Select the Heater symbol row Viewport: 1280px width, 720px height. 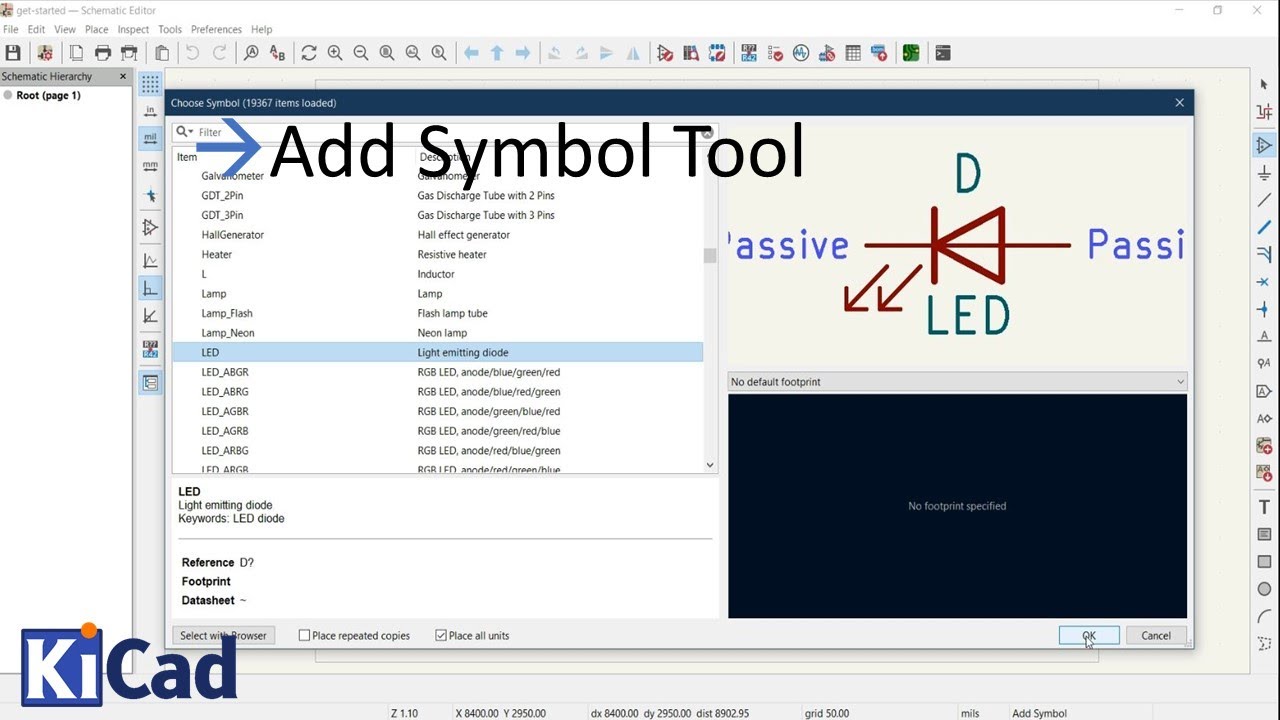pos(437,254)
